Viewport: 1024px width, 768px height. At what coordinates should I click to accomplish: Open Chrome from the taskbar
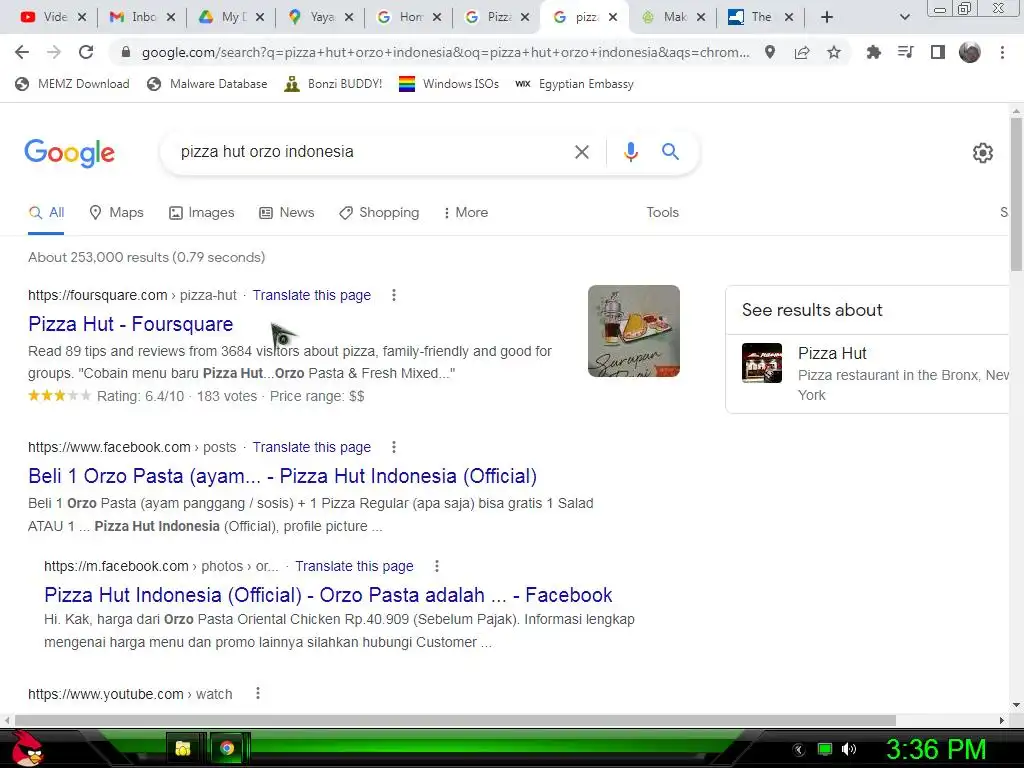pyautogui.click(x=227, y=748)
